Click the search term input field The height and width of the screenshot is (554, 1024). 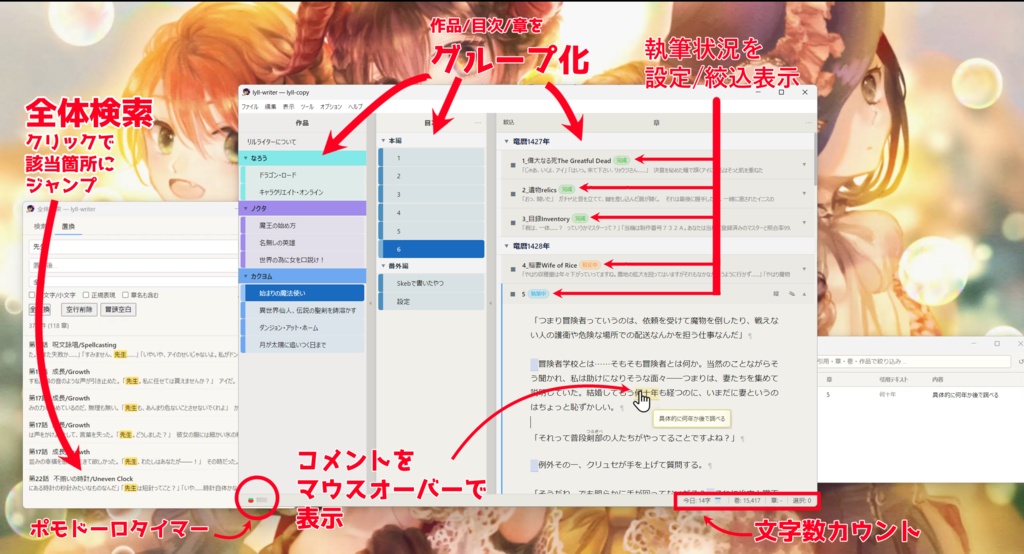point(133,247)
